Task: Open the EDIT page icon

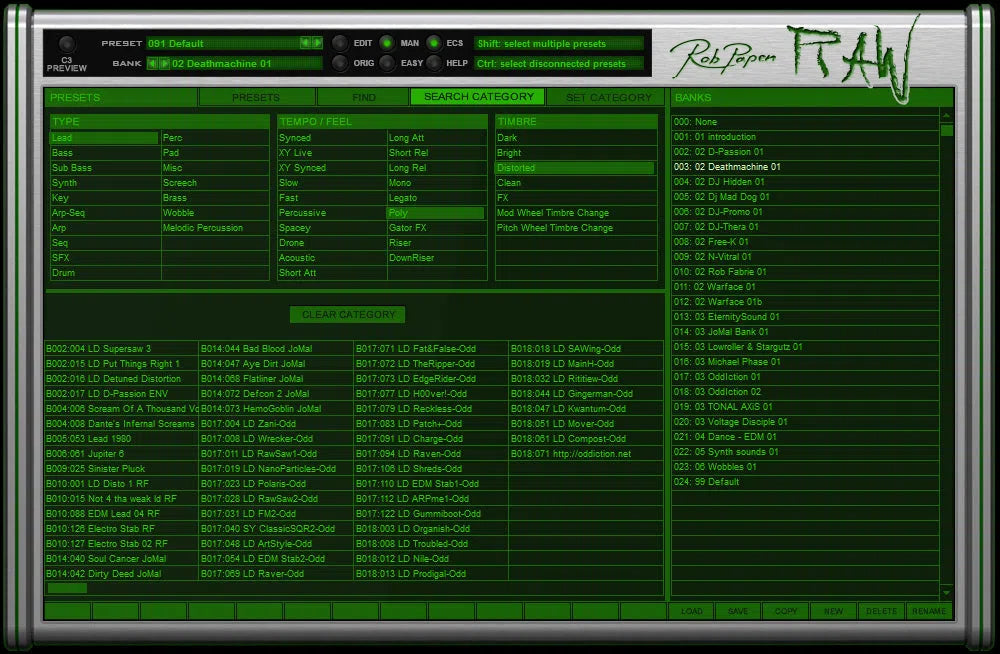Action: [338, 44]
